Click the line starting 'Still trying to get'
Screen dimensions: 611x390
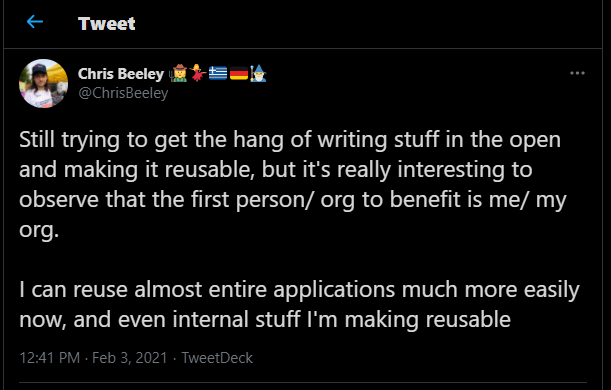290,140
